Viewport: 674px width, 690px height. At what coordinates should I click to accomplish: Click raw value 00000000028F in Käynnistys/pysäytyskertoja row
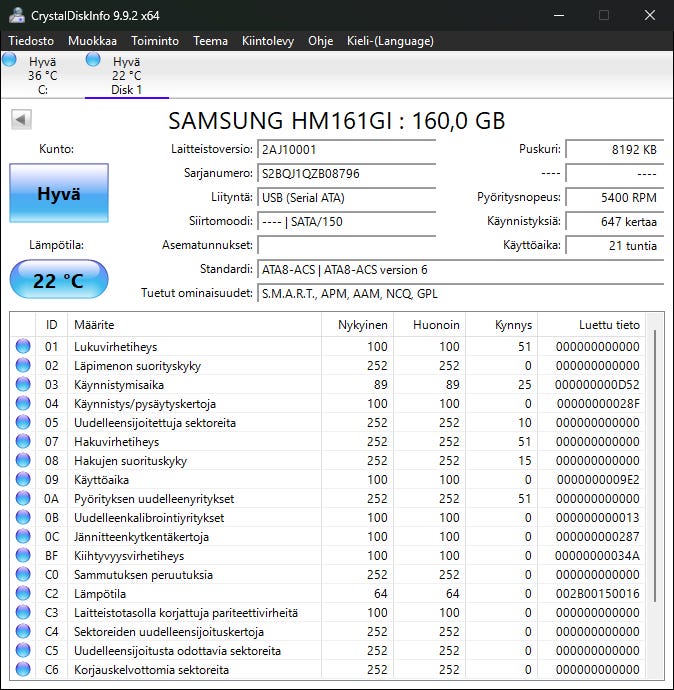pyautogui.click(x=597, y=404)
